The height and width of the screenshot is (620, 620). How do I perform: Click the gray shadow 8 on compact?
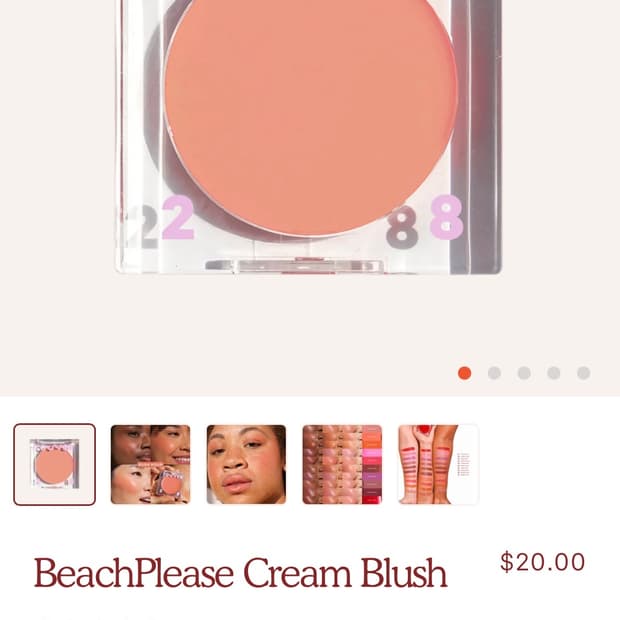(x=402, y=228)
